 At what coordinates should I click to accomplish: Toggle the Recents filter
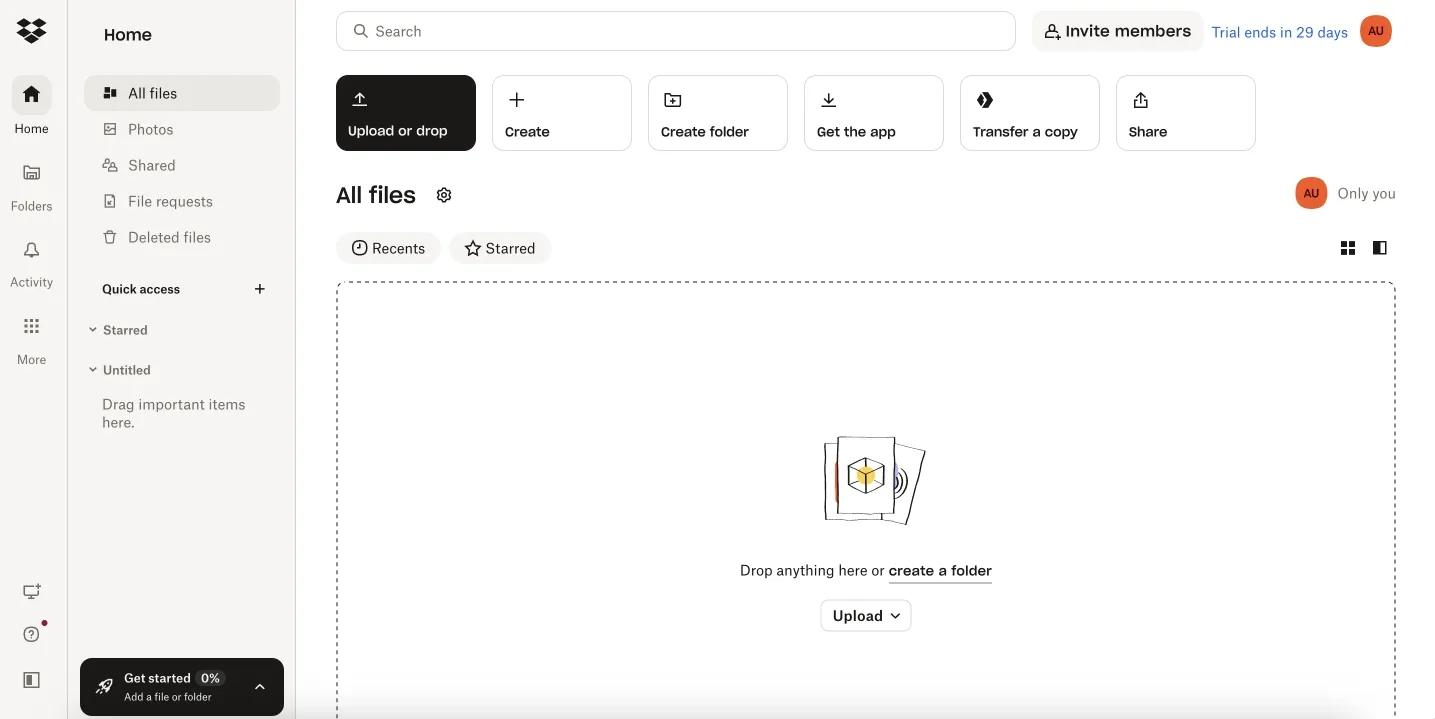pos(388,247)
